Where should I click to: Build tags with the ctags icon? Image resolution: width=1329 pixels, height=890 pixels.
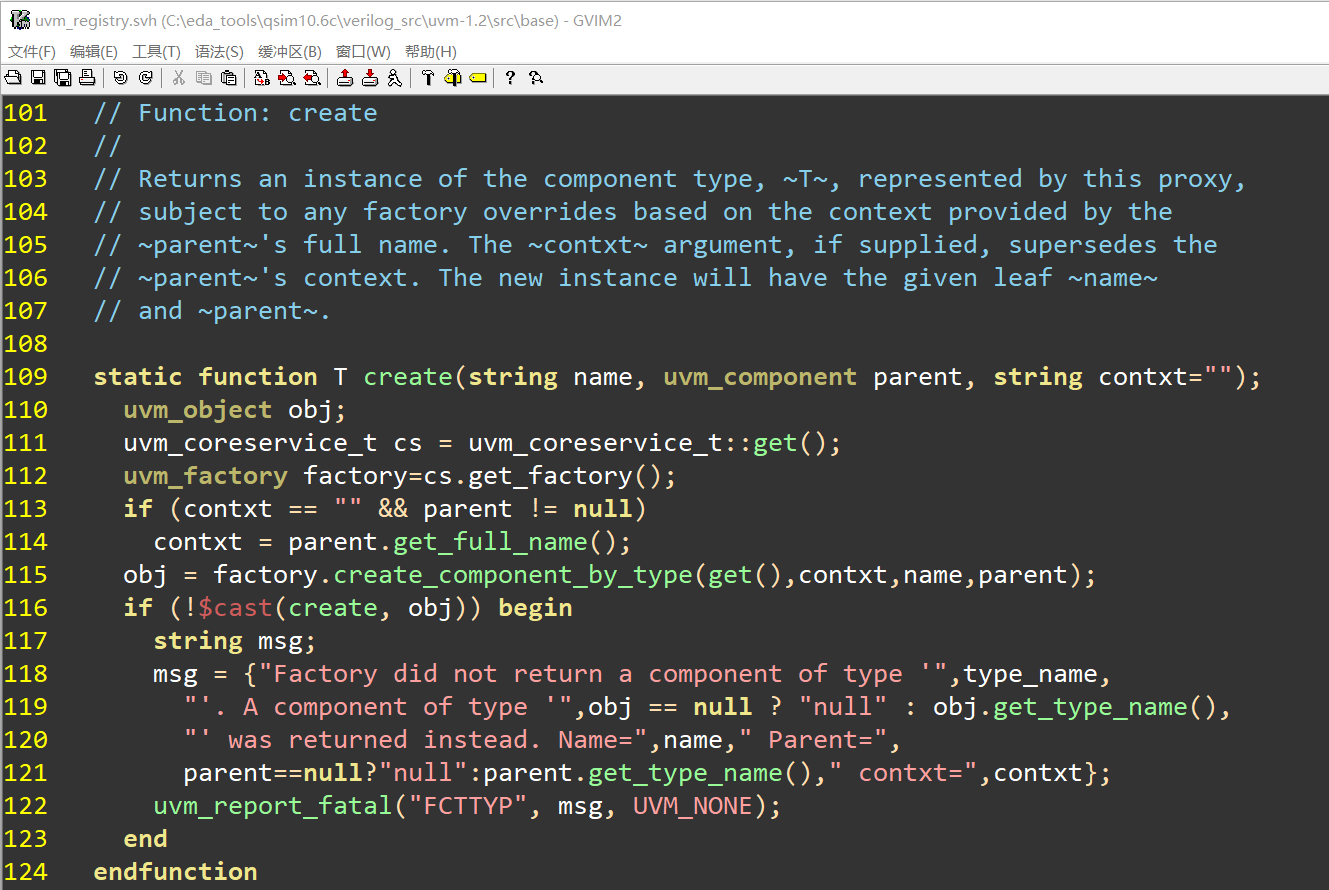click(x=453, y=78)
